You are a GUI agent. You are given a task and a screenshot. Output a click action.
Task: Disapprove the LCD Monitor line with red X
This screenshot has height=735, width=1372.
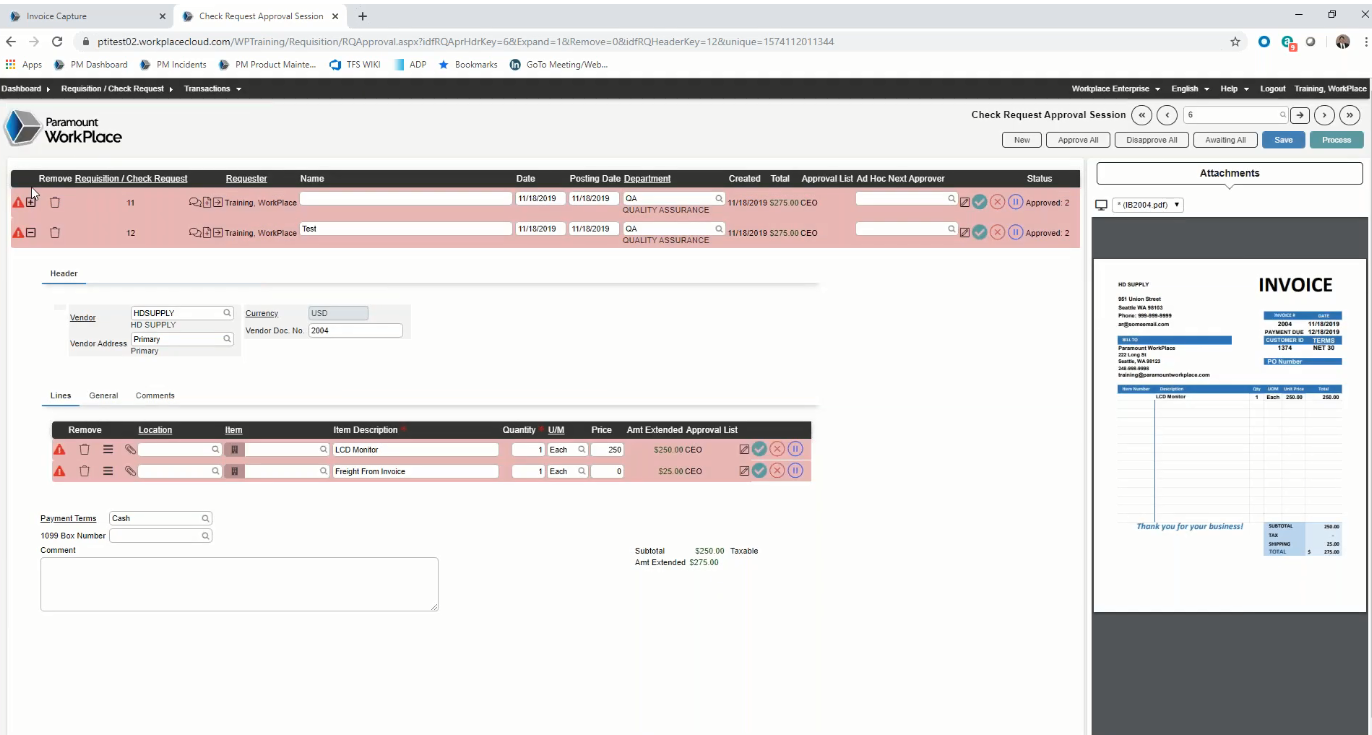click(777, 450)
